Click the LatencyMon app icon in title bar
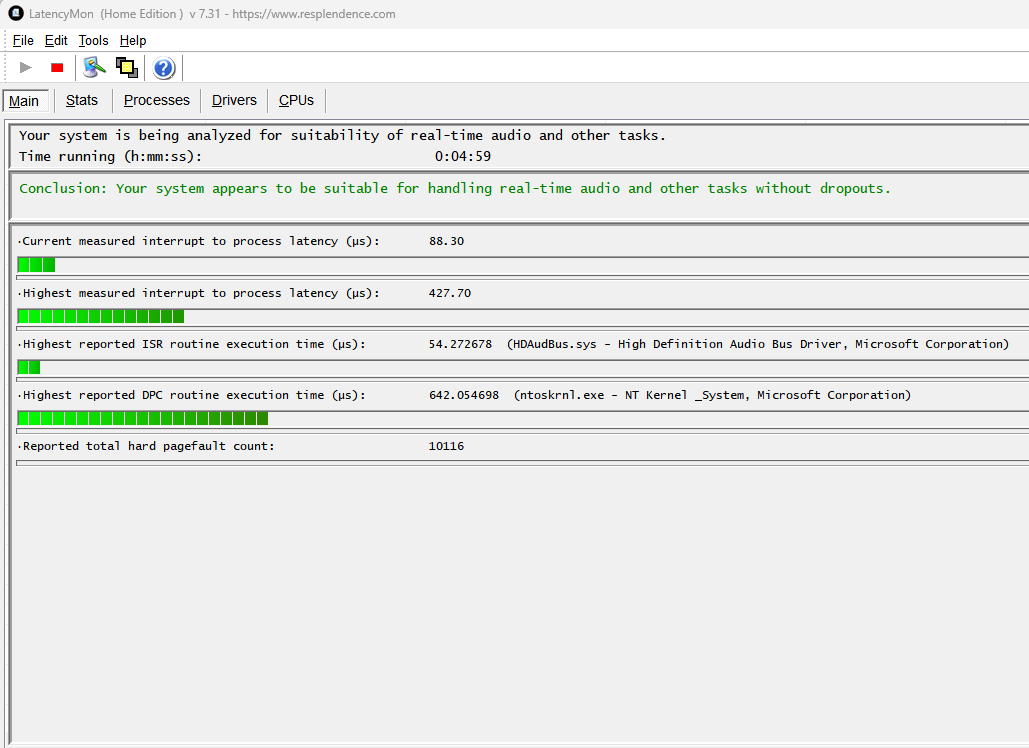This screenshot has height=748, width=1029. pos(16,14)
